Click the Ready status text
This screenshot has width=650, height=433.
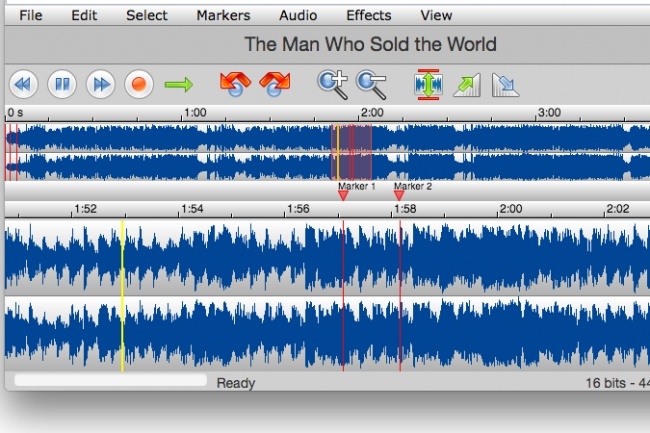point(235,383)
